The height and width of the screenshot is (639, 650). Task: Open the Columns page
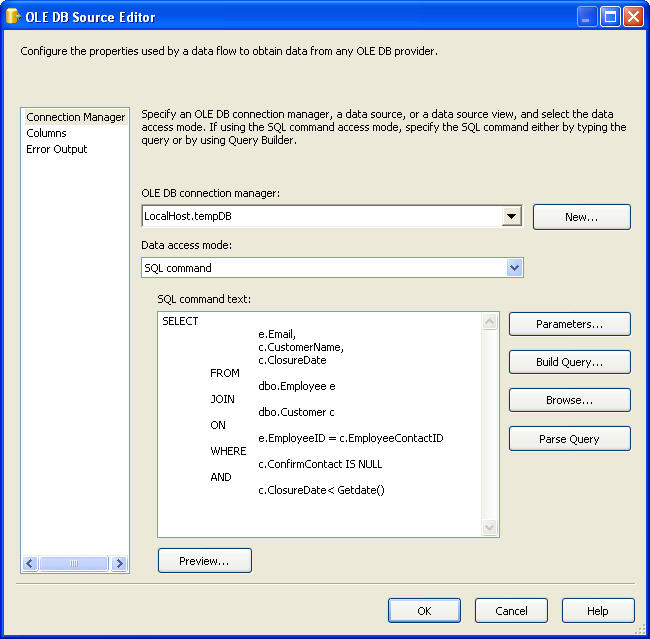tap(46, 133)
